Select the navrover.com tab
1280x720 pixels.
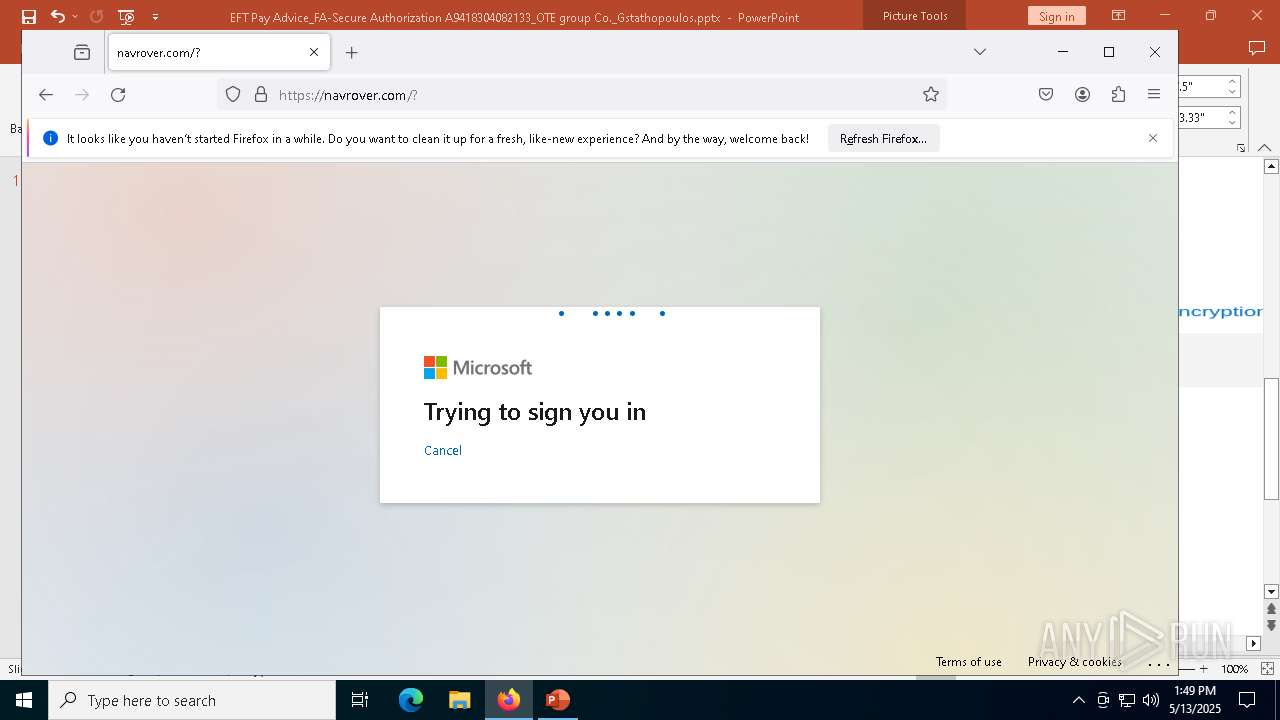(219, 52)
